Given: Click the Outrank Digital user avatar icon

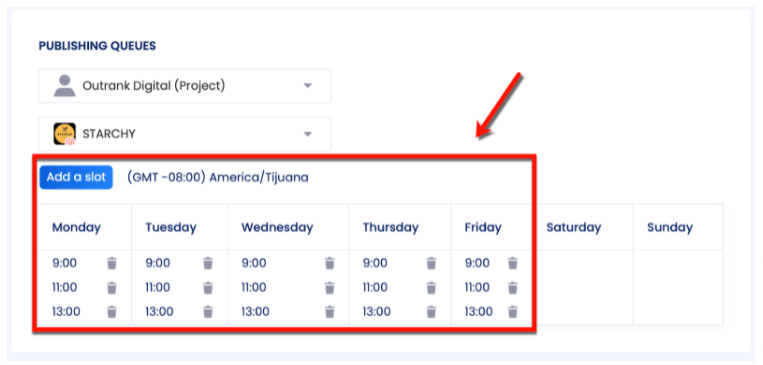Looking at the screenshot, I should (64, 86).
